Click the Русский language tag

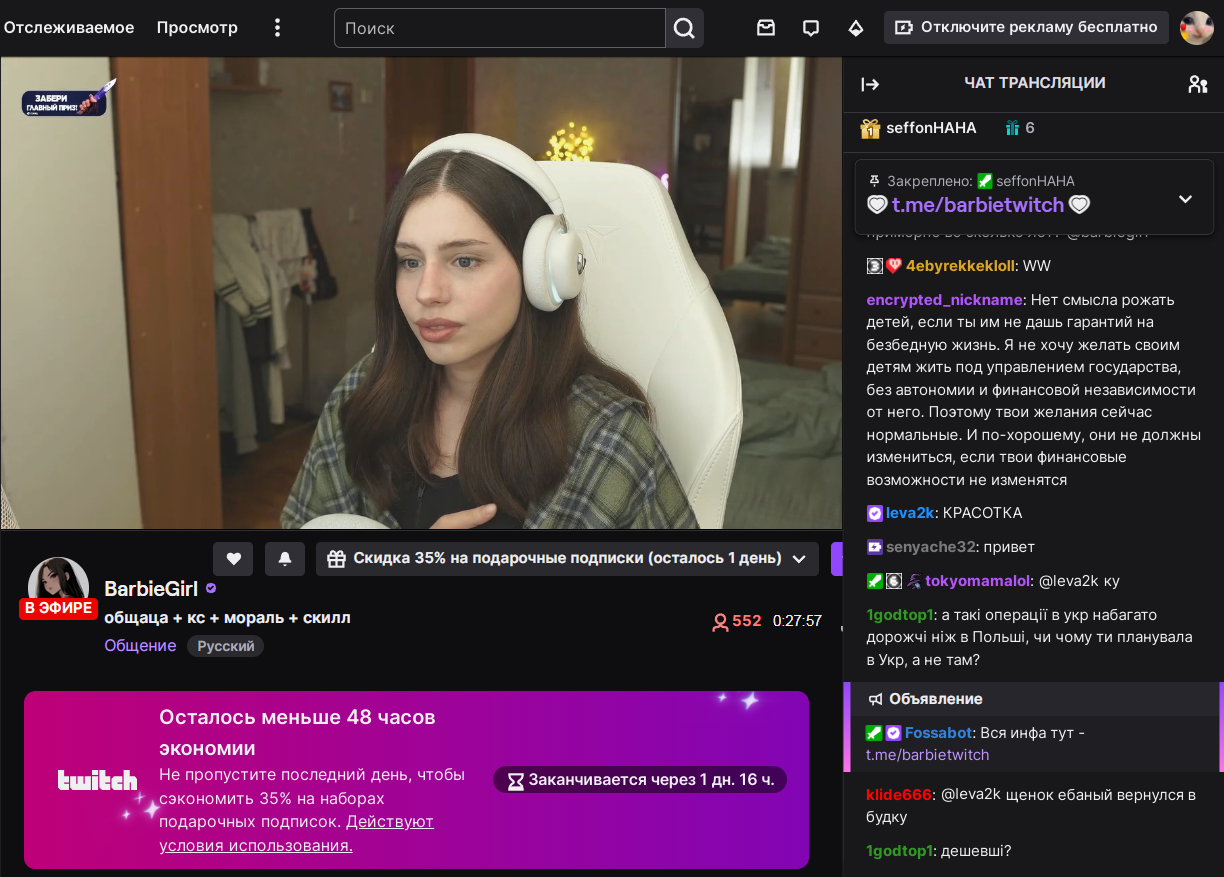pos(226,646)
